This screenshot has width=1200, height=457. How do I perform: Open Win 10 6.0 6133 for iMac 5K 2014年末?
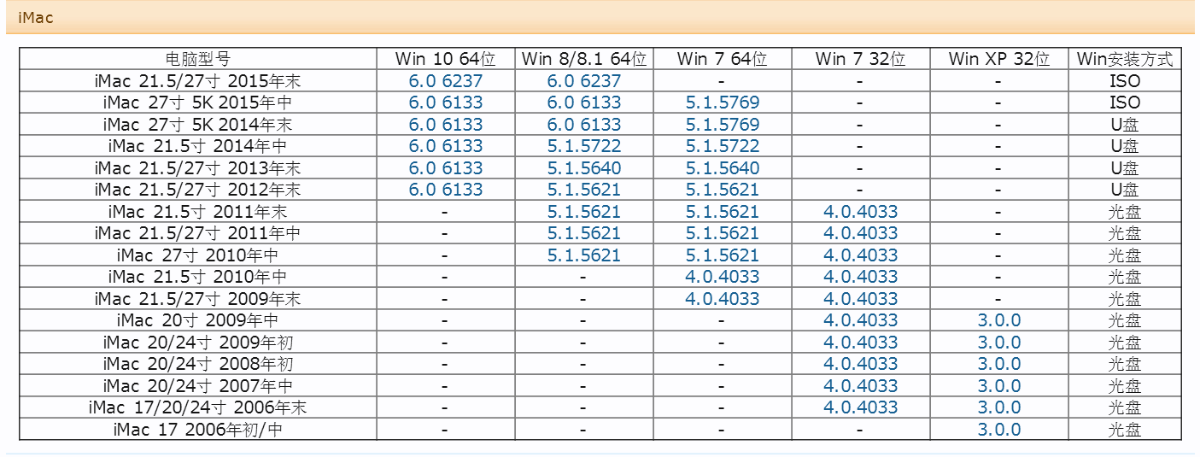445,125
